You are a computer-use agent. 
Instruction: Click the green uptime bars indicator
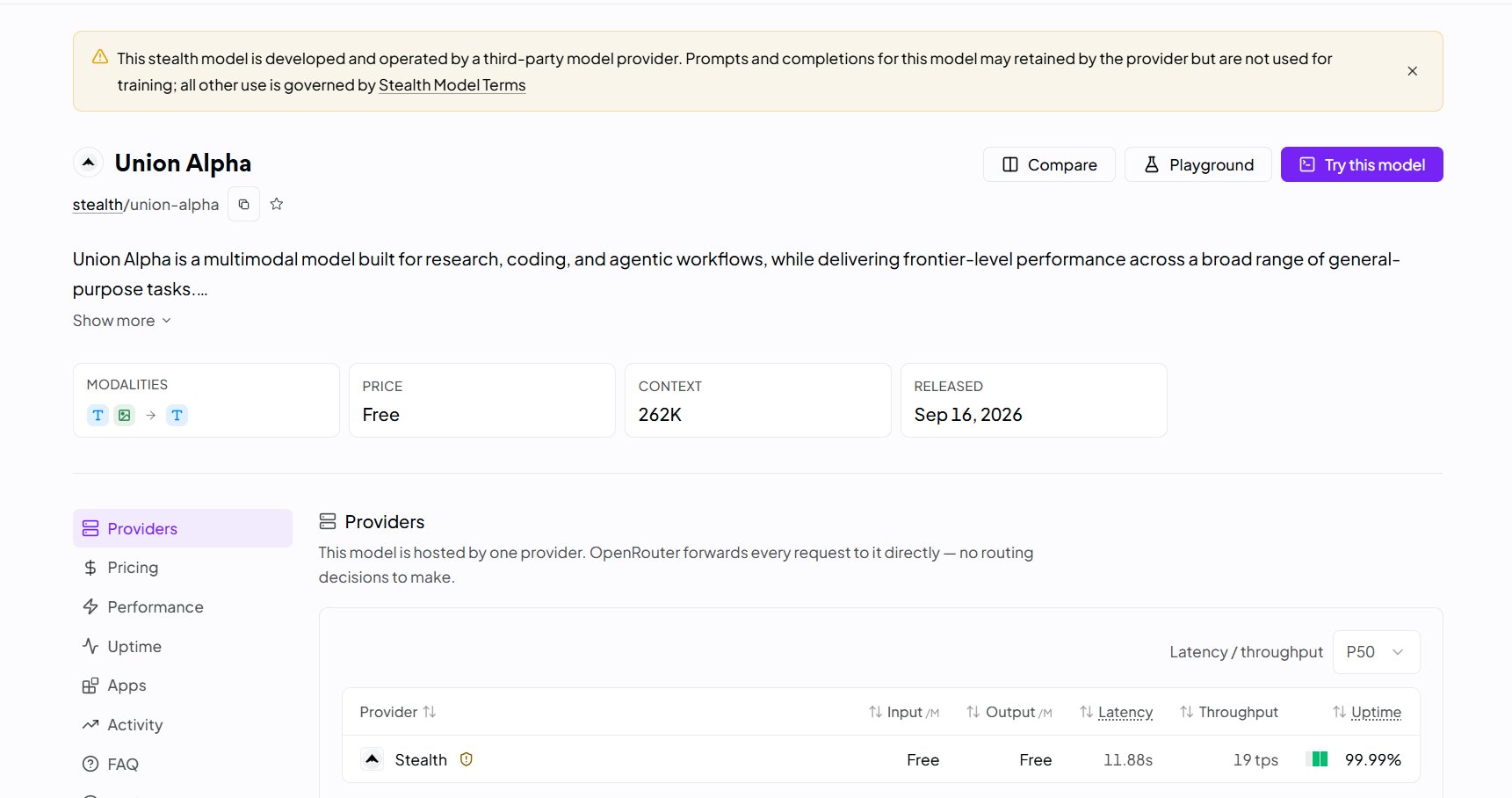1320,759
